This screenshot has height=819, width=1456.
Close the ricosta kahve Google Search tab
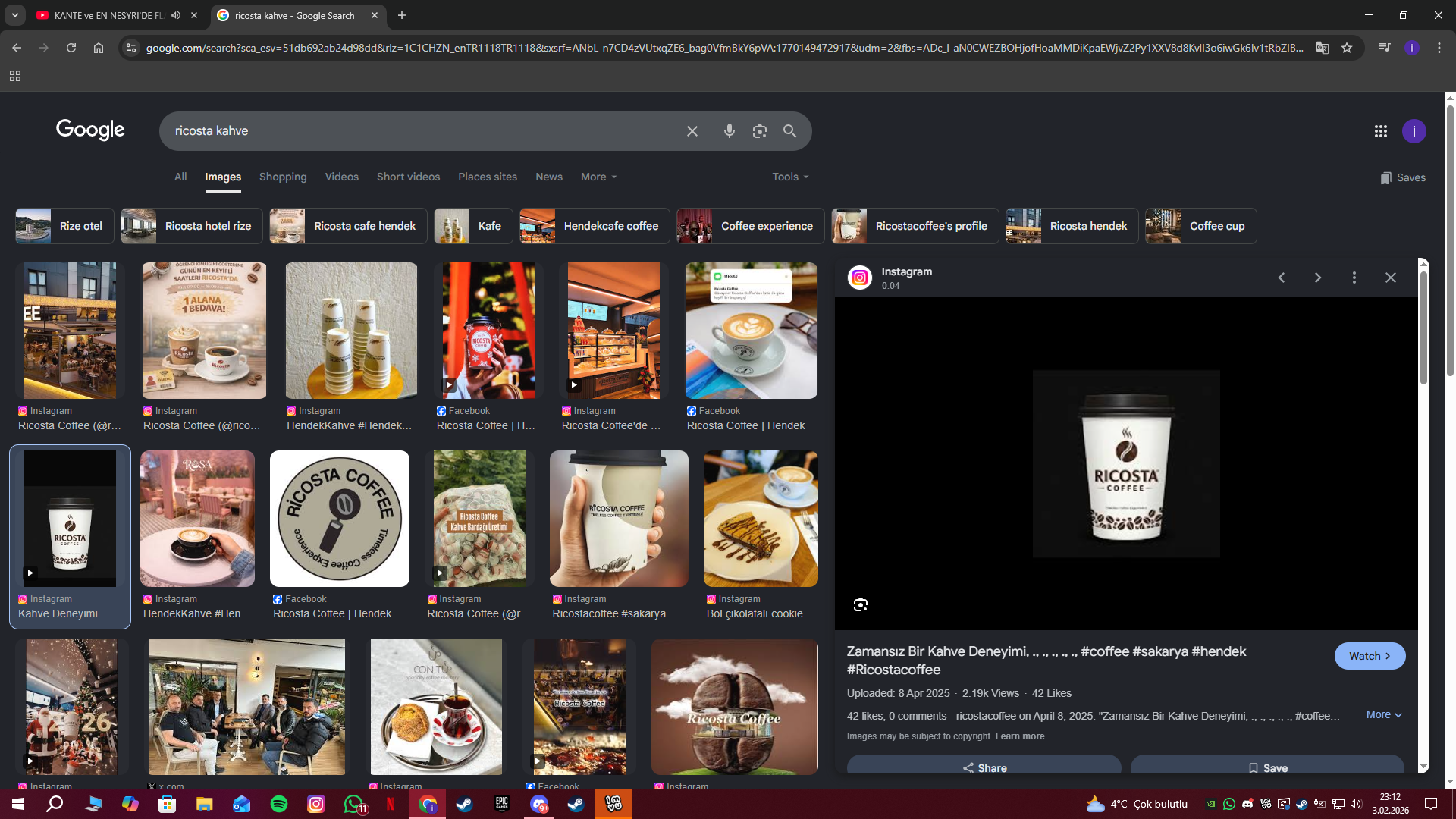coord(375,15)
